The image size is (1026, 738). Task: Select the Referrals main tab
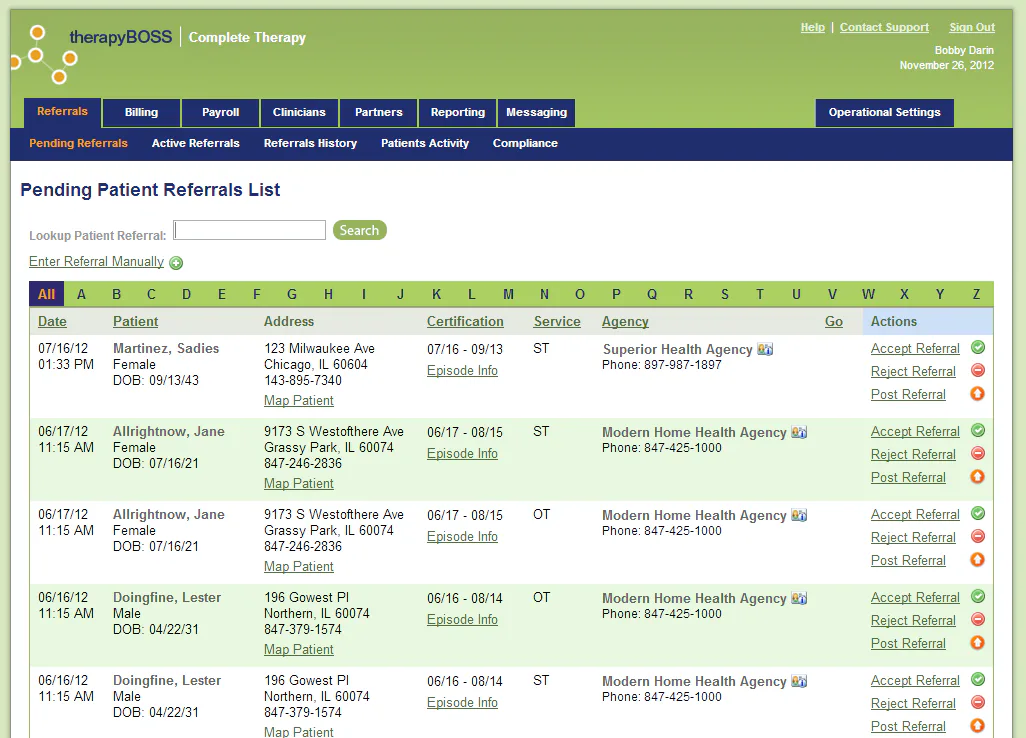point(62,112)
